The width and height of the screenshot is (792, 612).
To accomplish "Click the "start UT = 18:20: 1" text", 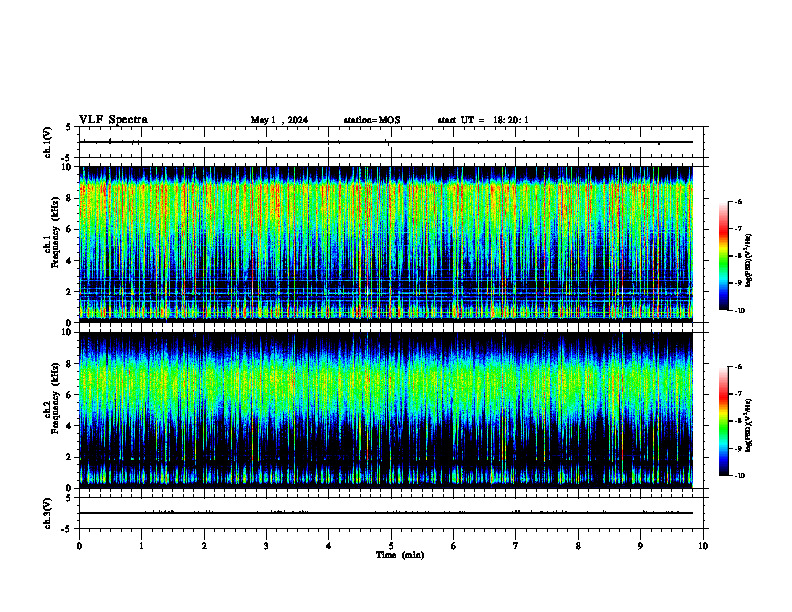I will pos(483,120).
